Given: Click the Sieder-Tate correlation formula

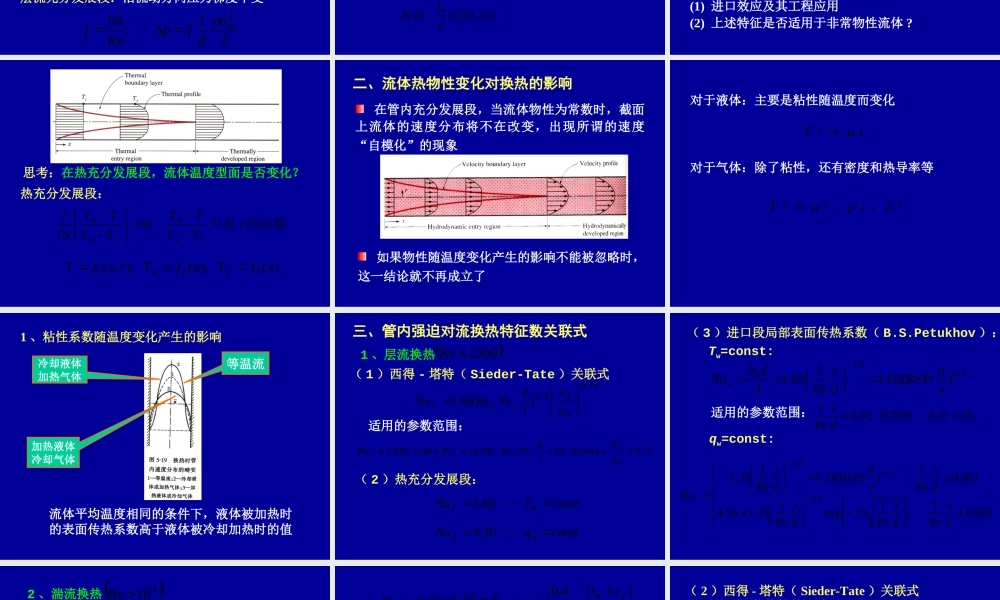Looking at the screenshot, I should [498, 402].
